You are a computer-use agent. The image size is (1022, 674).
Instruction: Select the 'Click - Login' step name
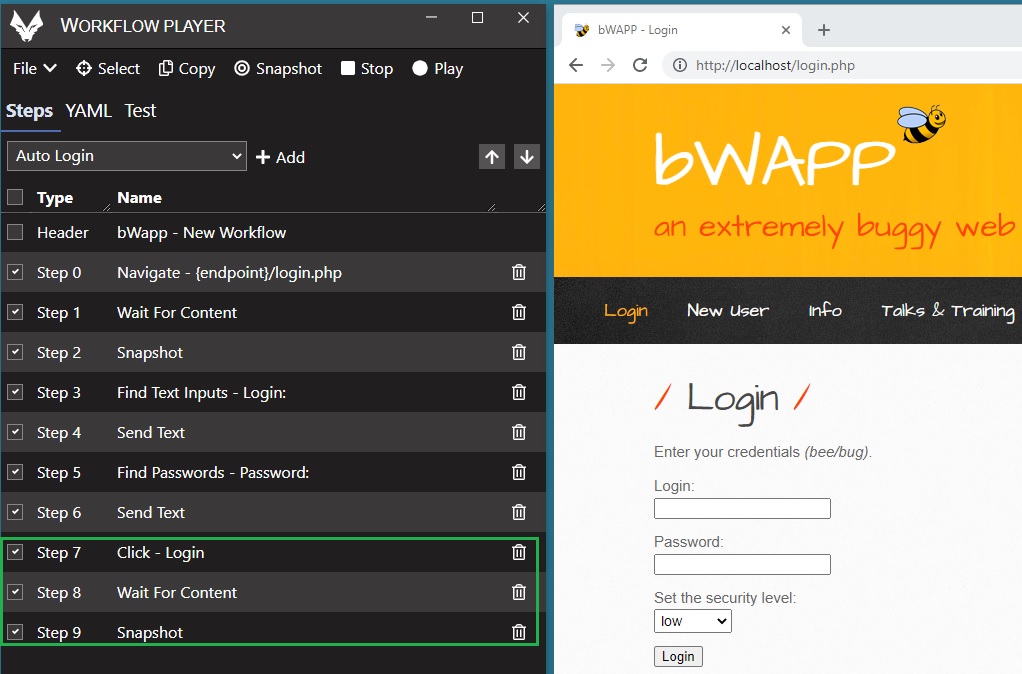point(160,553)
